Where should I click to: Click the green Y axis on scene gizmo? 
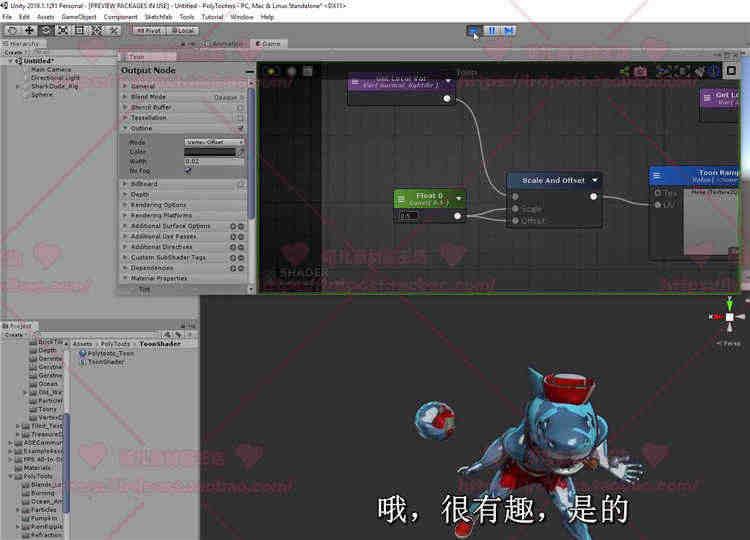(x=729, y=304)
